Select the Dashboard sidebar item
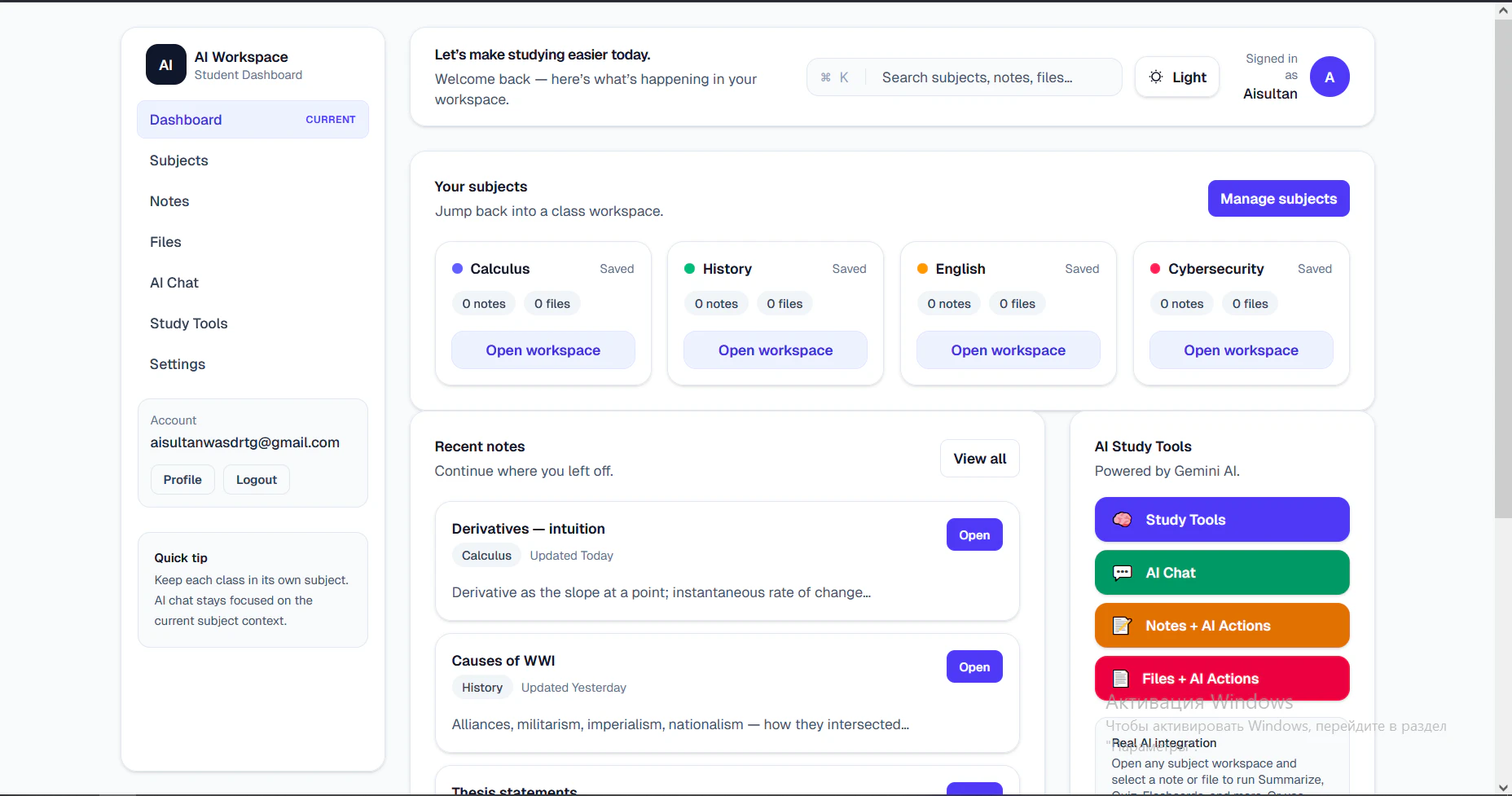Screen dimensions: 1512x796 (185, 119)
